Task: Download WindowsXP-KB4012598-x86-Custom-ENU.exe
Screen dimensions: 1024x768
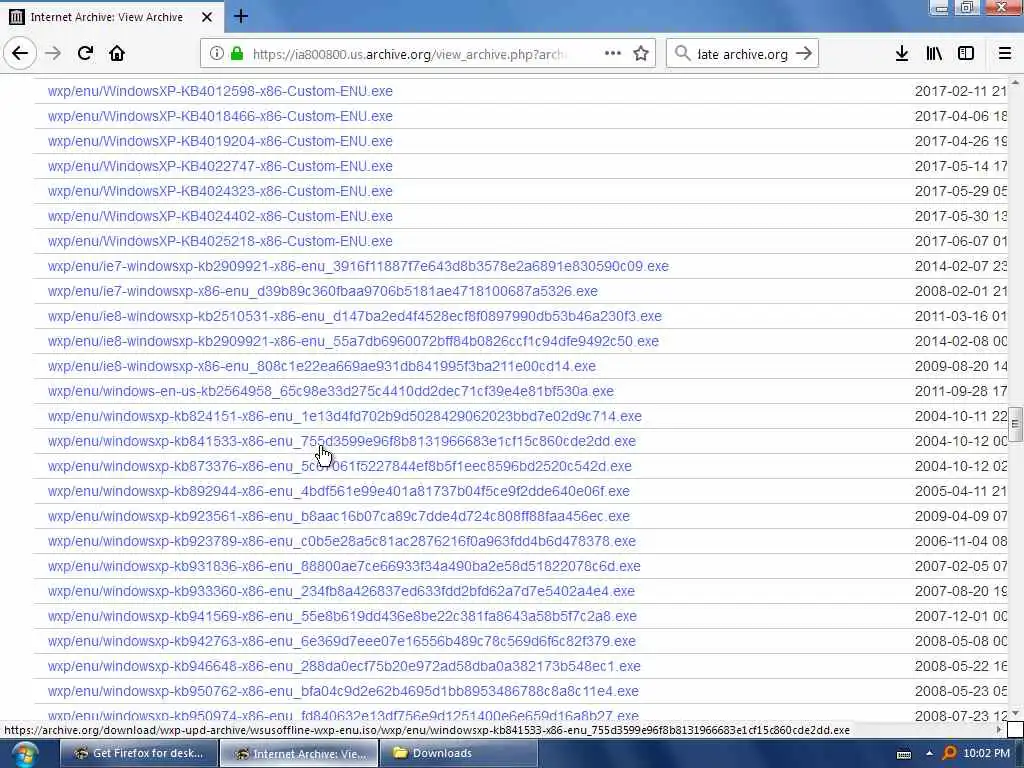Action: point(220,91)
